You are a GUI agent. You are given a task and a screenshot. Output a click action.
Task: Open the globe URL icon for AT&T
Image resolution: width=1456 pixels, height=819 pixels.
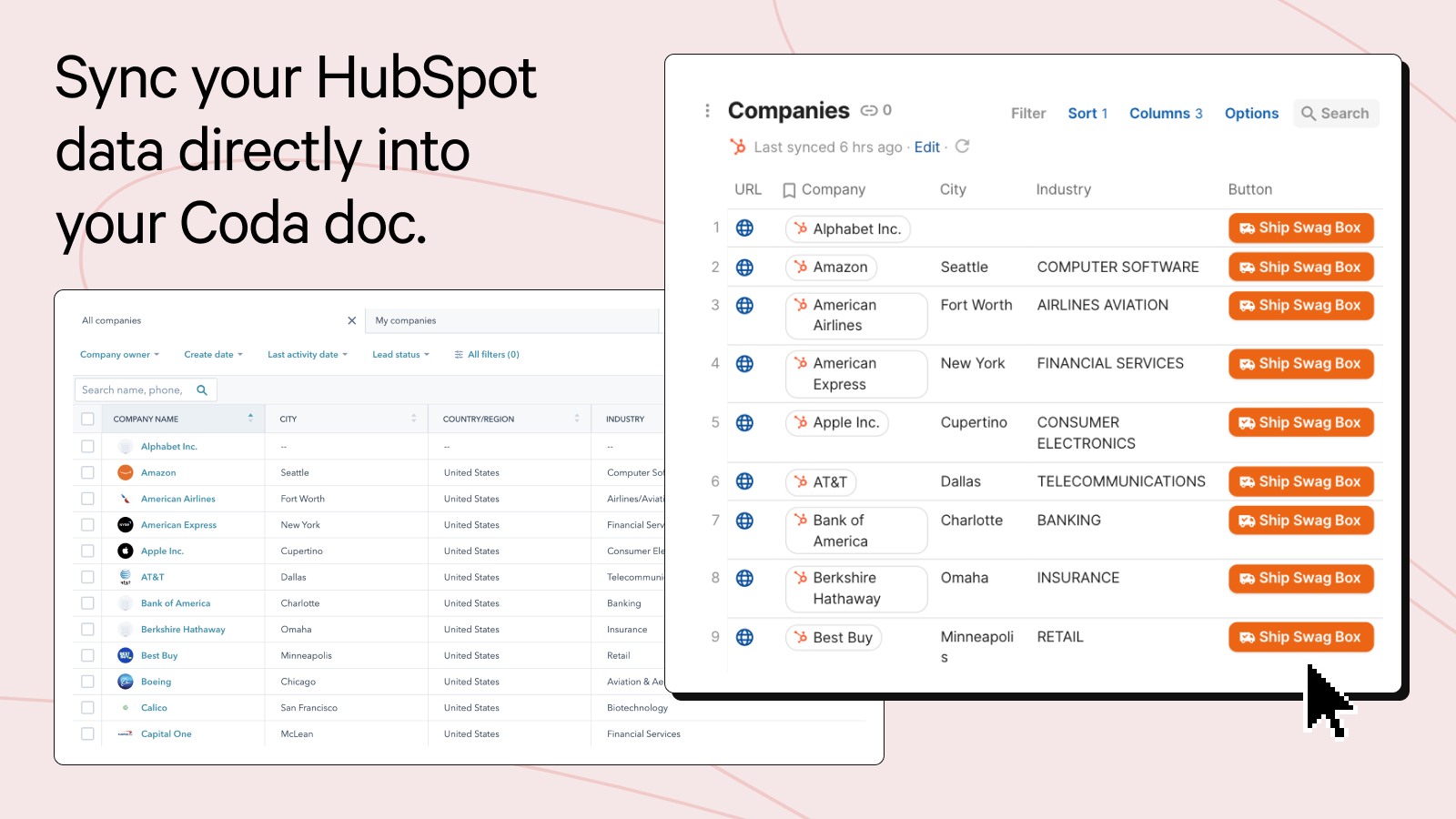pos(744,481)
